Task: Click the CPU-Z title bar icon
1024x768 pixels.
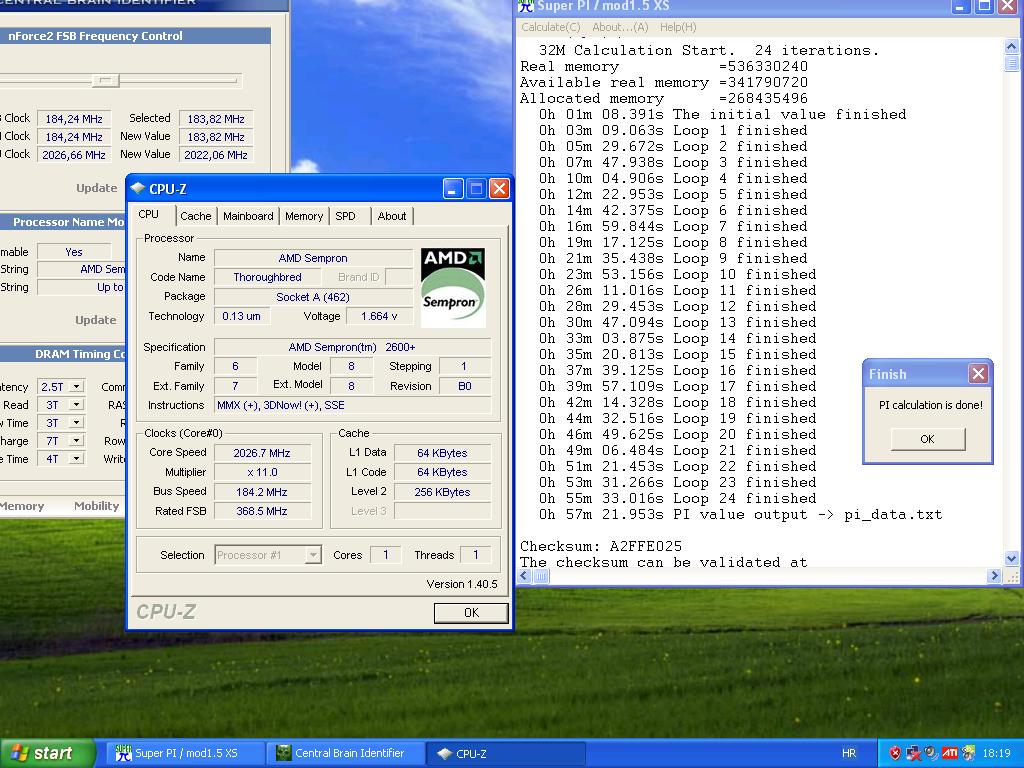Action: [138, 189]
